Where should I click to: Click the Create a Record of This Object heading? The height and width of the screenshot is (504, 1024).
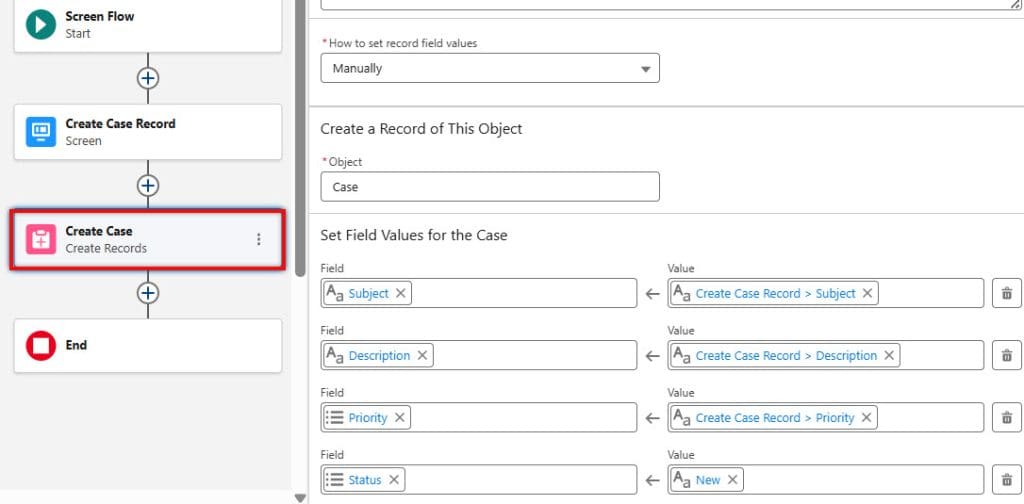coord(421,129)
